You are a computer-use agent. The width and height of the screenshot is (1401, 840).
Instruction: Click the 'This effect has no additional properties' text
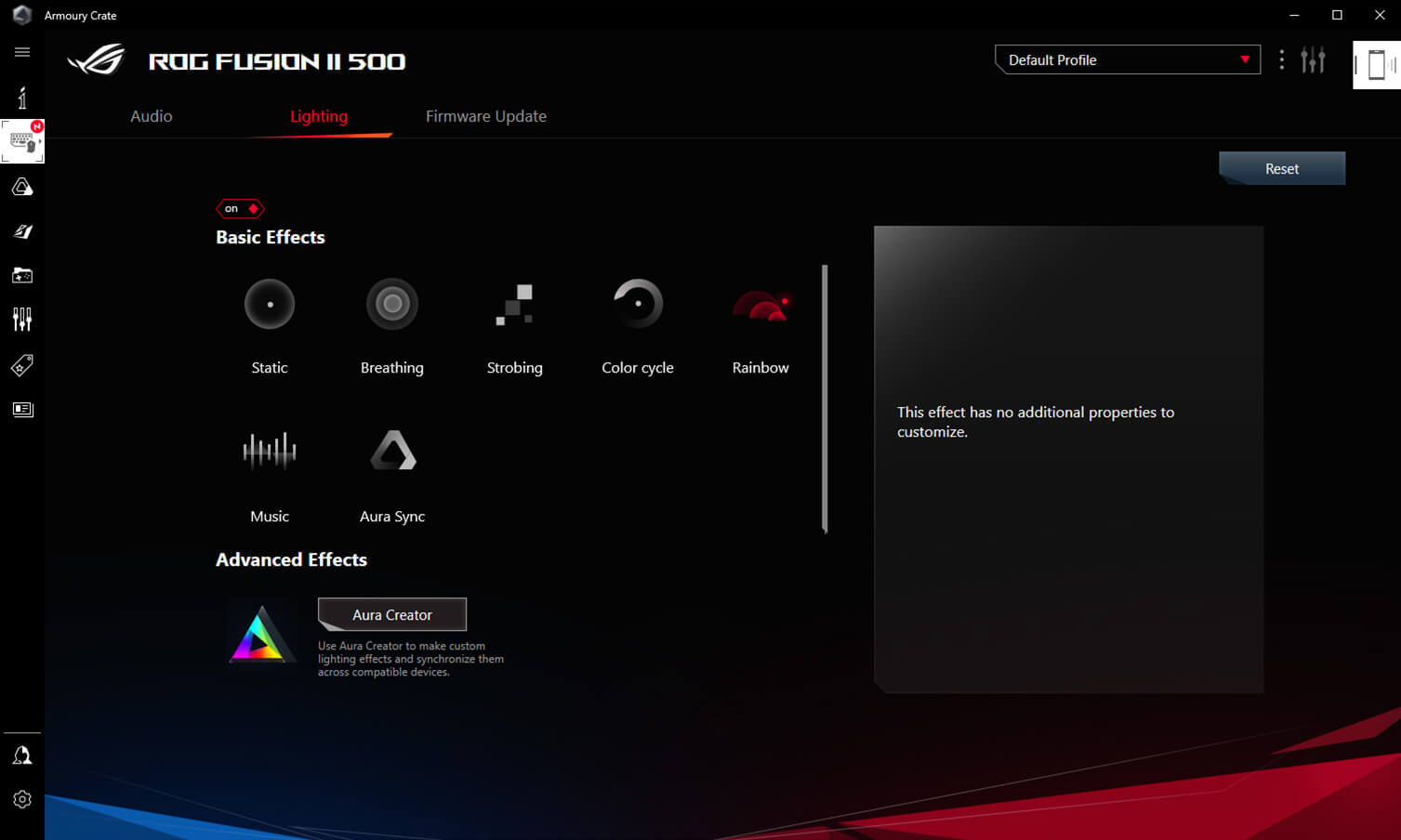click(1036, 422)
